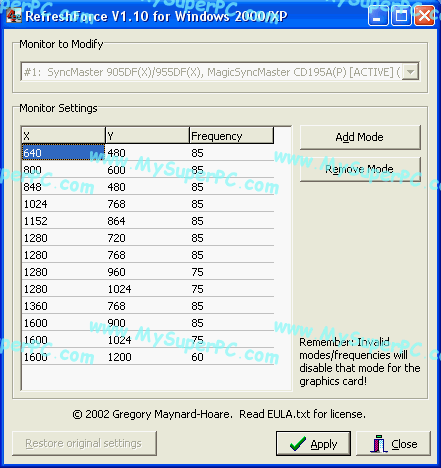Click the Add Mode button

[360, 137]
